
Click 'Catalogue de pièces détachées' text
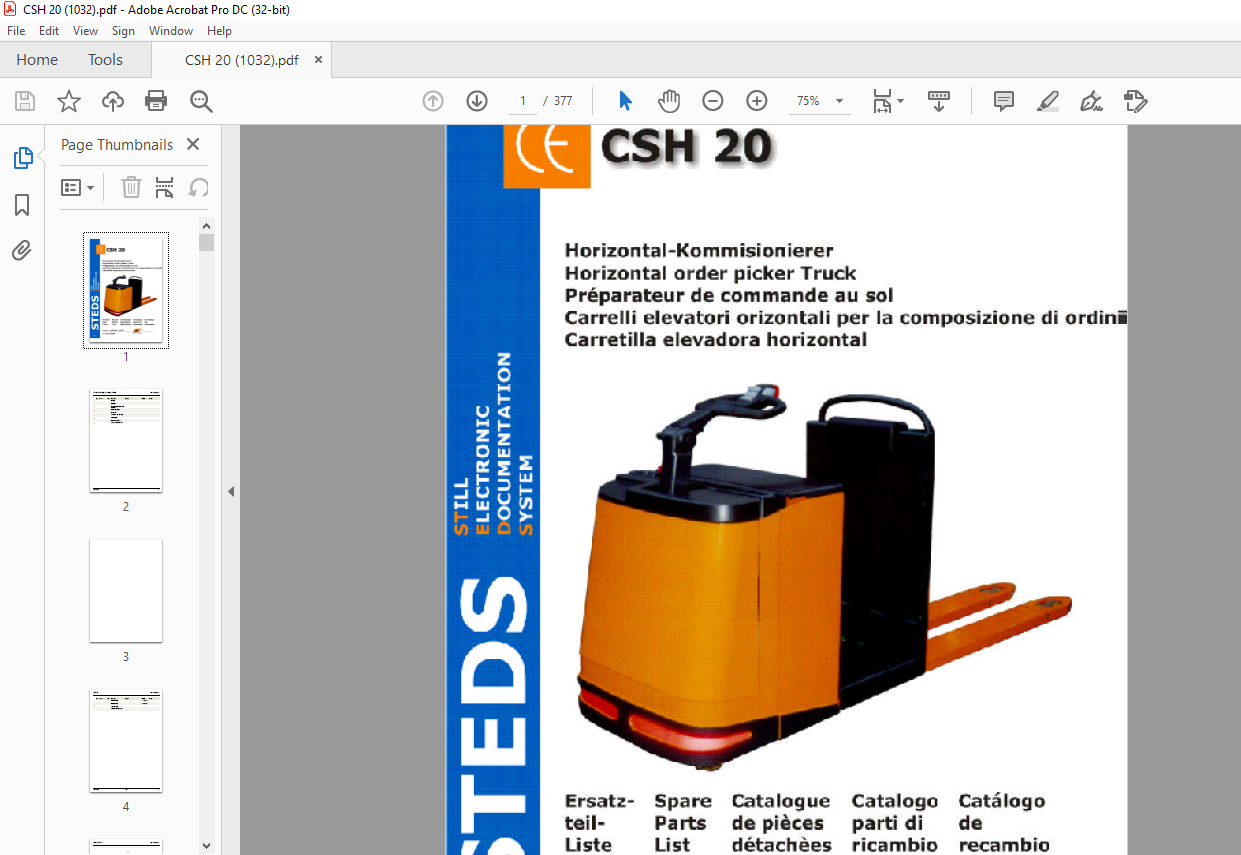tap(781, 823)
